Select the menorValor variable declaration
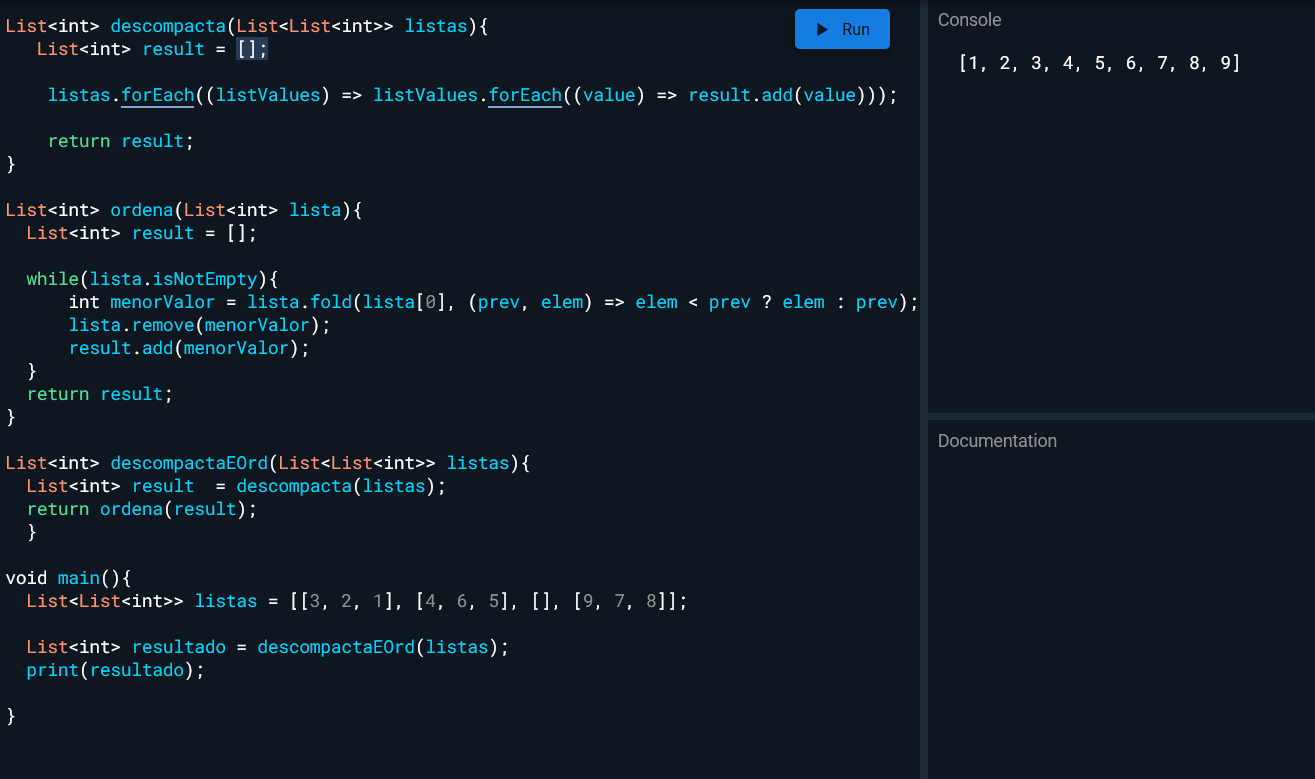 162,301
